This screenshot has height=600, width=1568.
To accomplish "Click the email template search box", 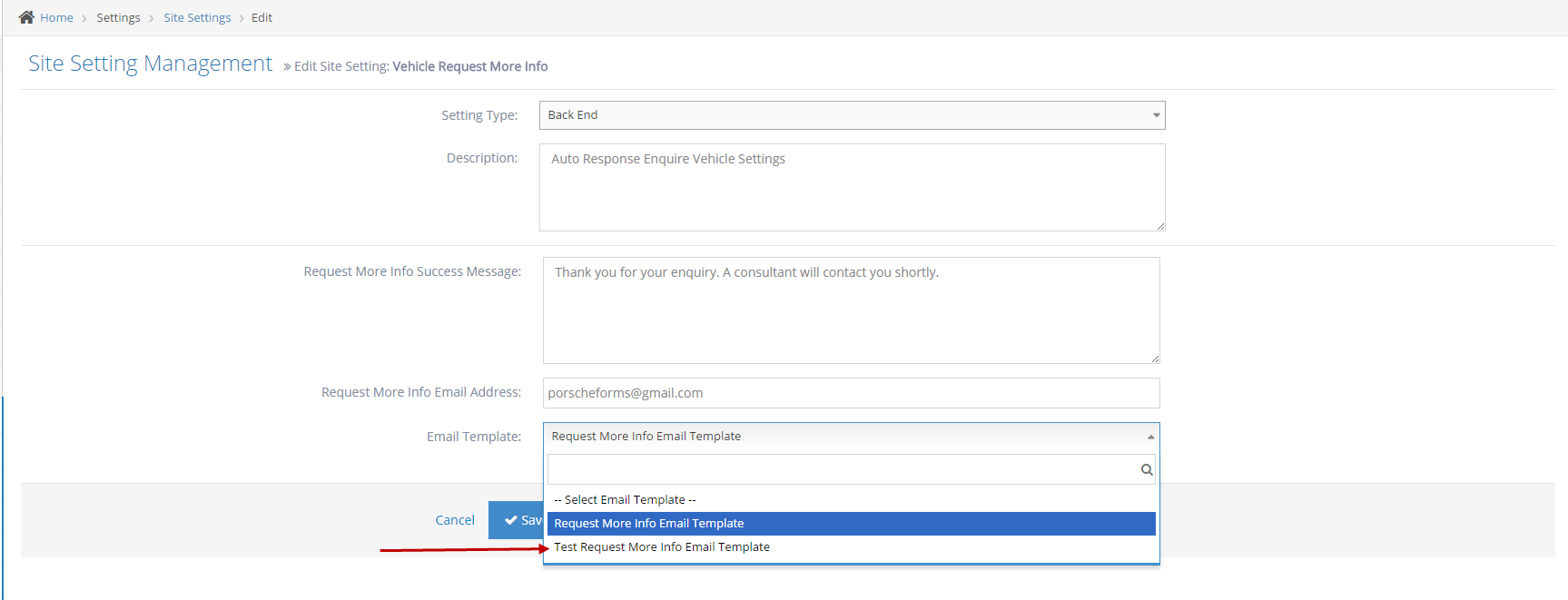I will point(842,469).
